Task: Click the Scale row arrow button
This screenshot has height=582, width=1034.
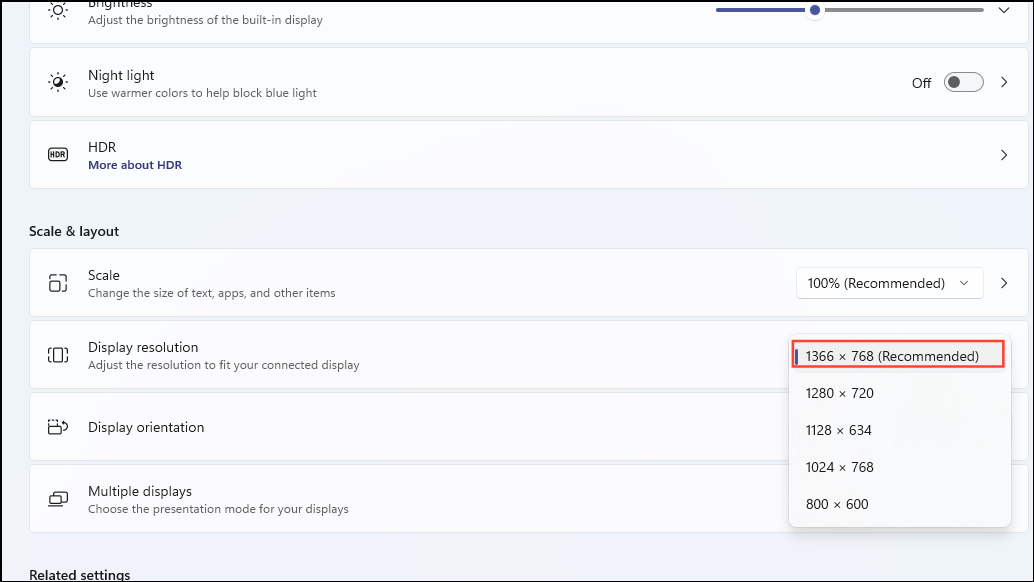Action: click(x=1004, y=283)
